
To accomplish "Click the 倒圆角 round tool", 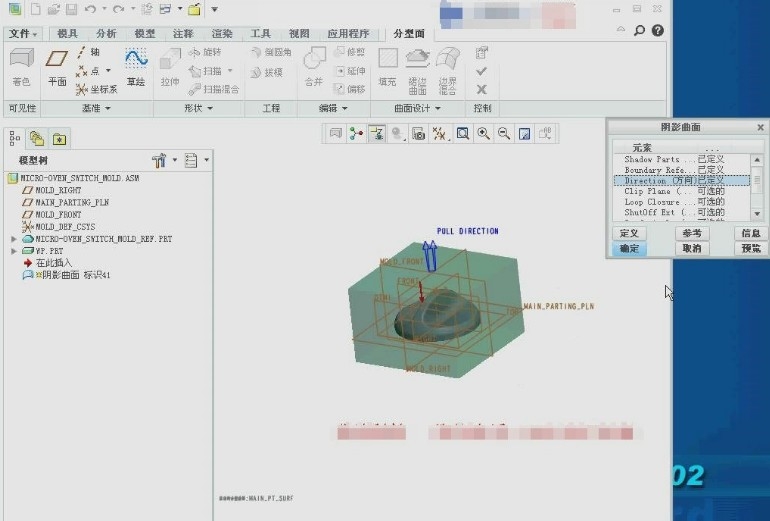I will click(x=271, y=52).
